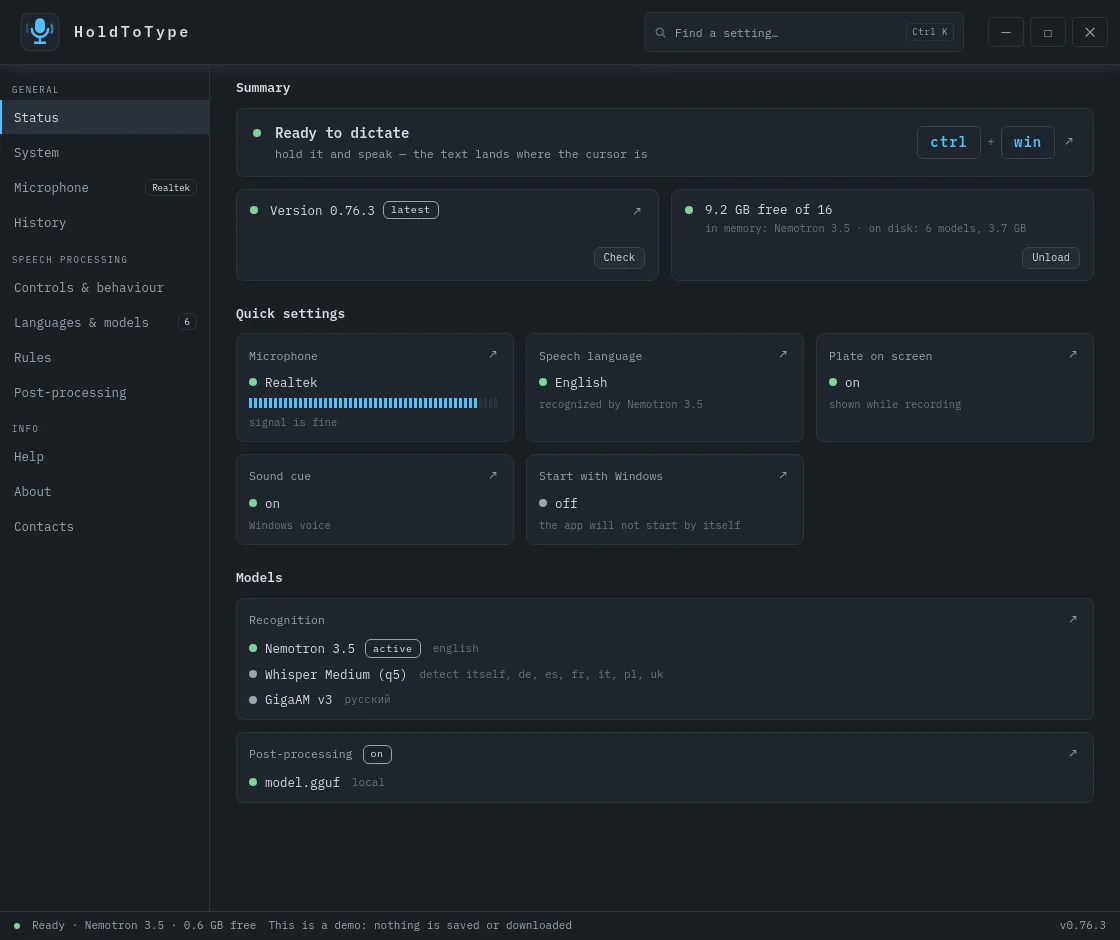
Task: Click the ctrl hotkey key
Action: pyautogui.click(x=949, y=142)
